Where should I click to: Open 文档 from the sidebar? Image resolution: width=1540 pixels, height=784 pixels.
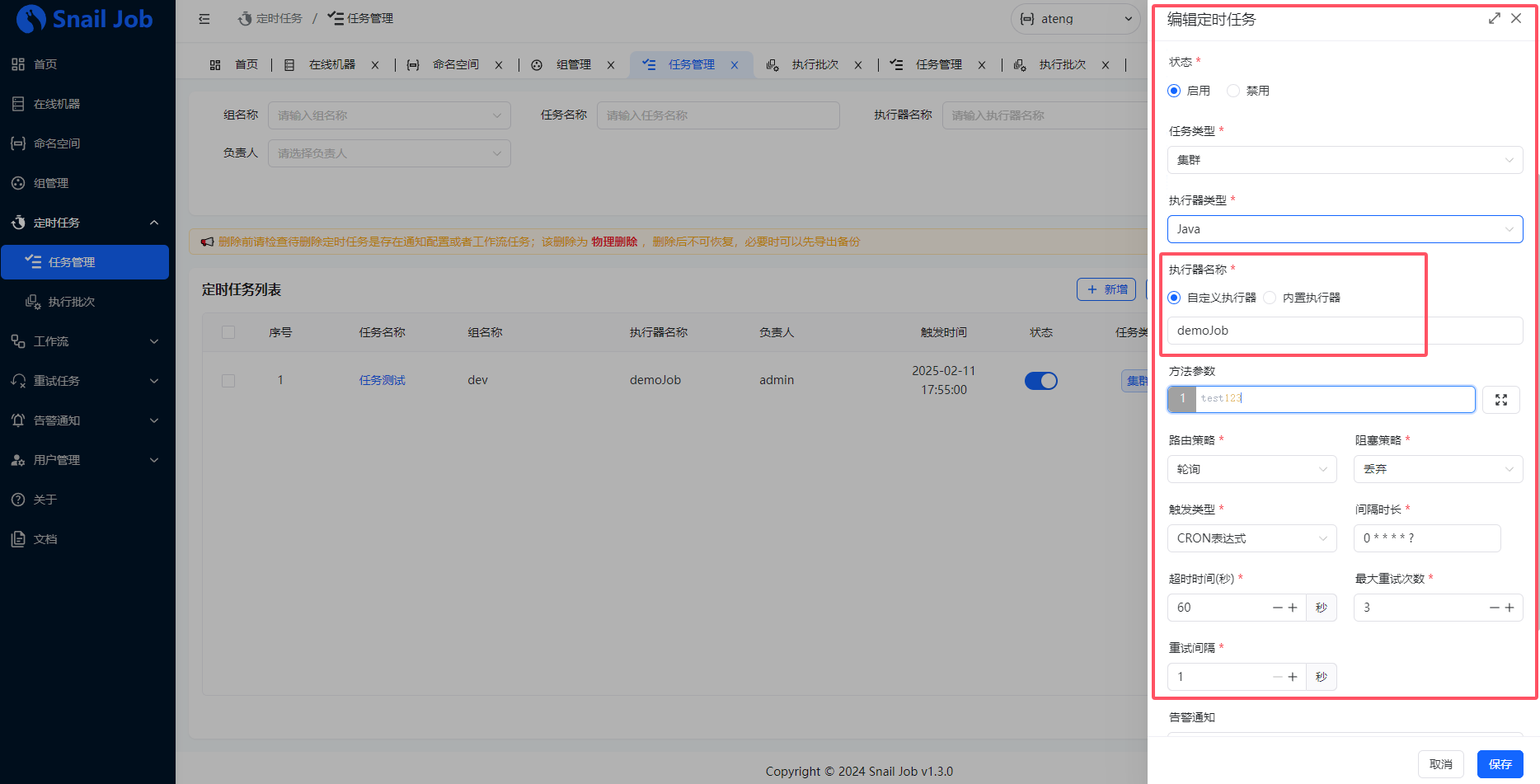tap(45, 539)
